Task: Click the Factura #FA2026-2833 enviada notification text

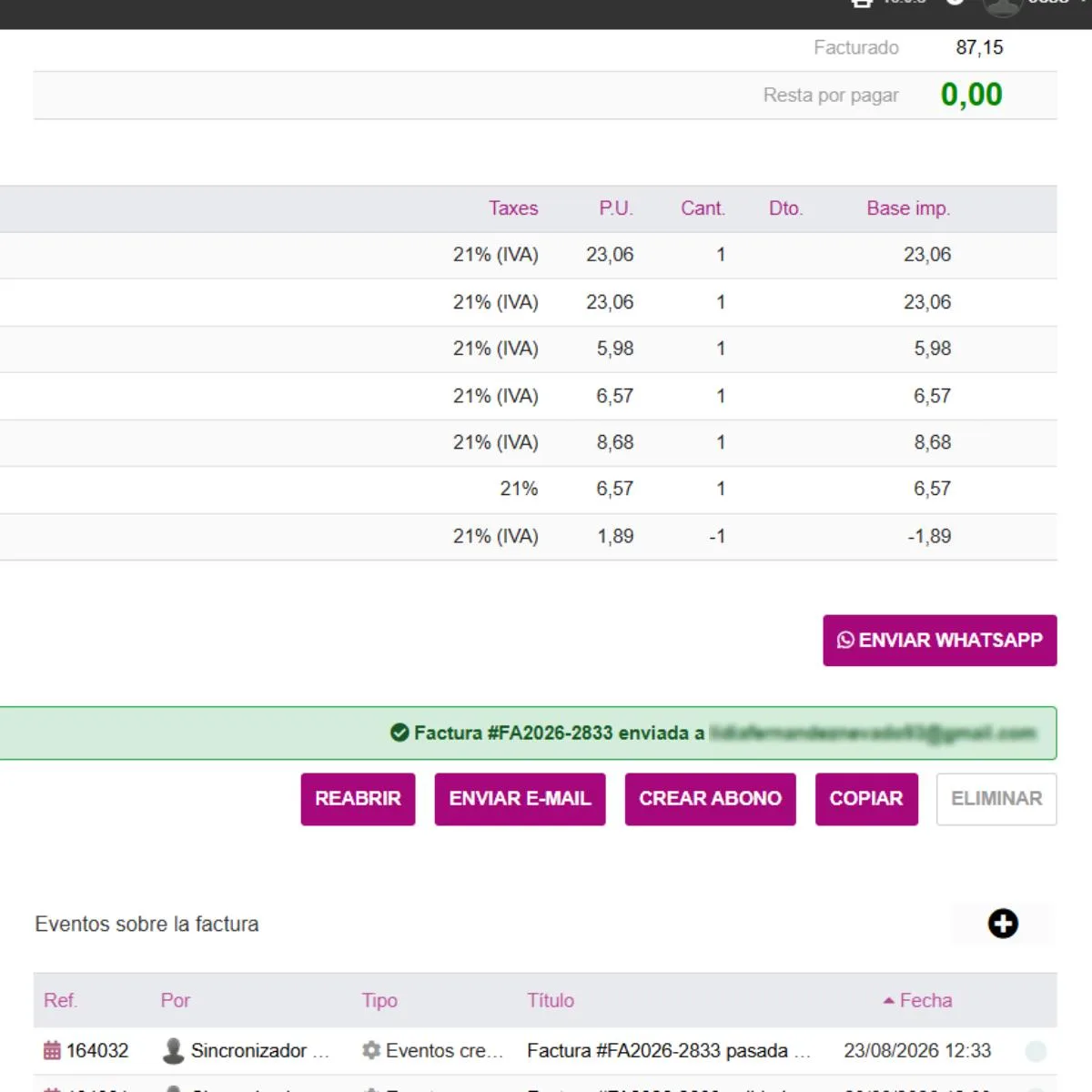Action: point(559,733)
